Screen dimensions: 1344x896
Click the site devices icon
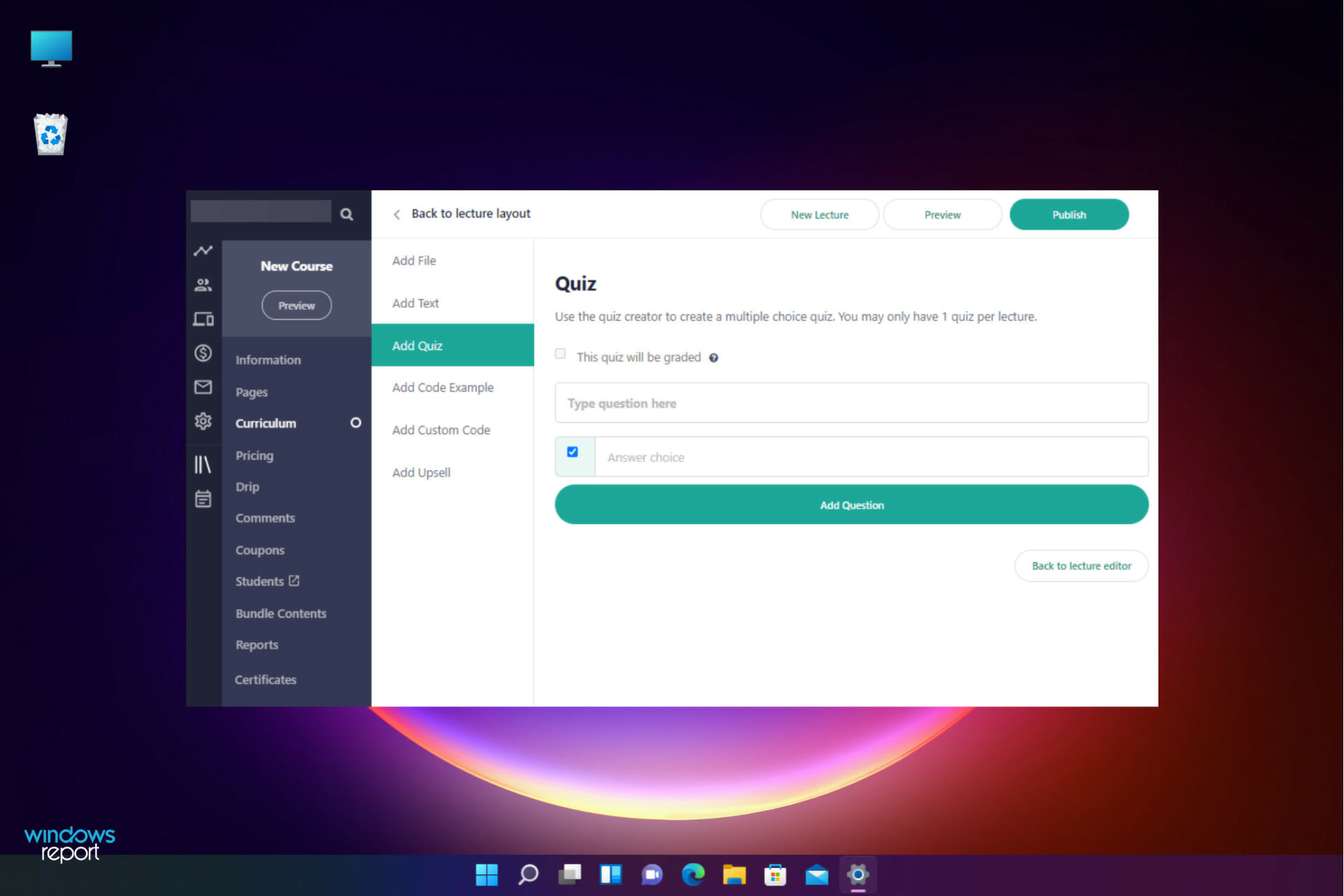coord(203,319)
